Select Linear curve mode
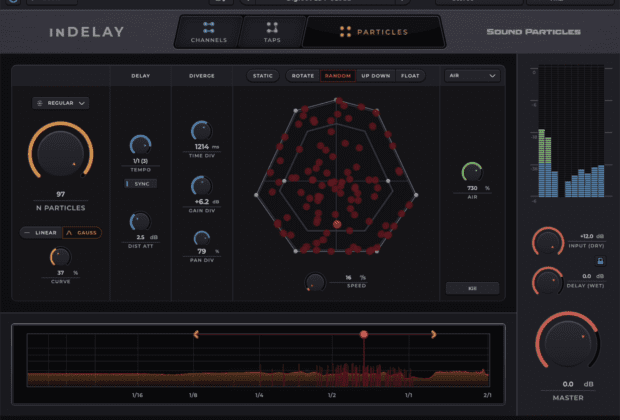The height and width of the screenshot is (420, 620). tap(42, 233)
